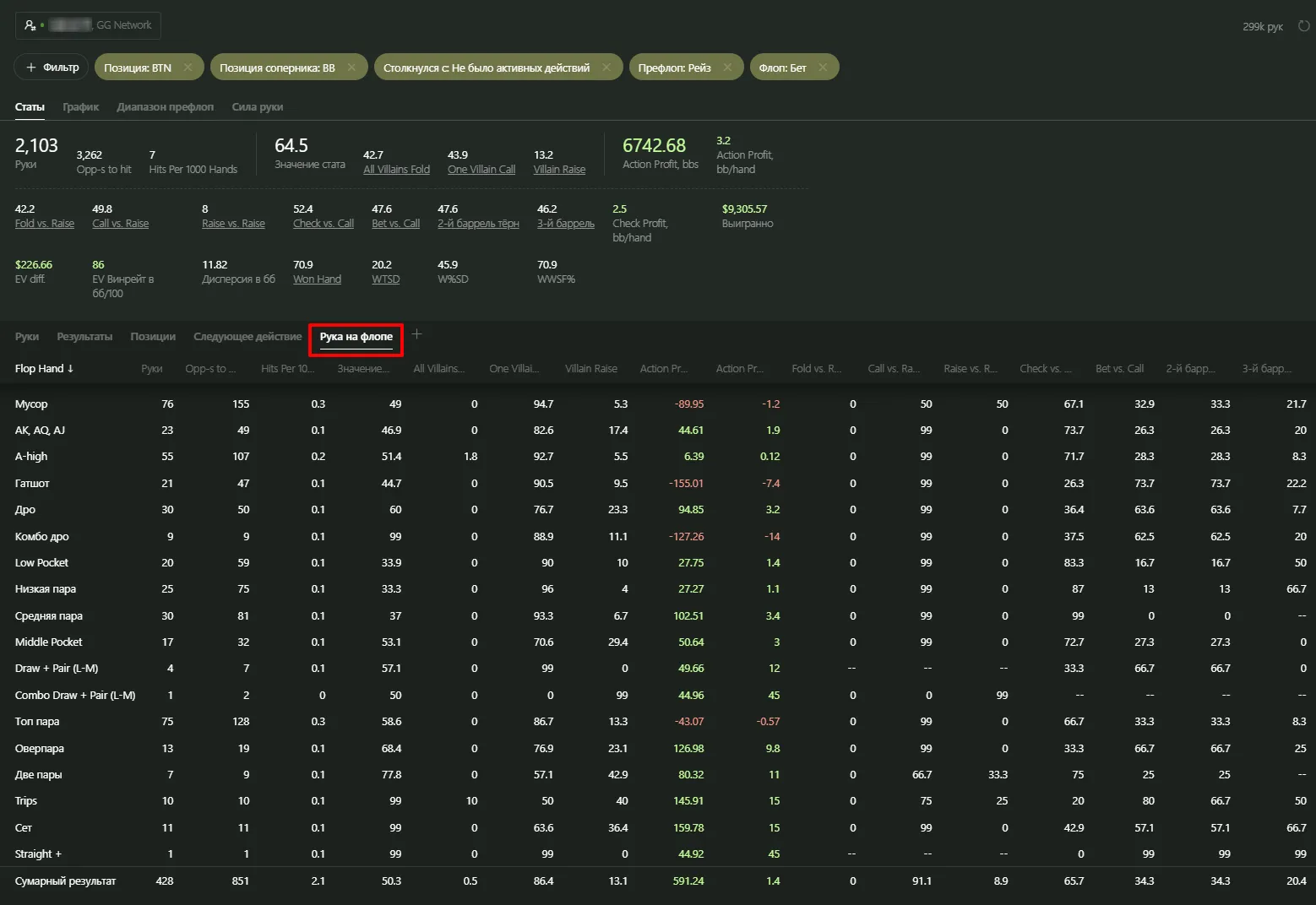The image size is (1316, 905).
Task: Close the 'Столкнулся с' filter chip
Action: [606, 68]
